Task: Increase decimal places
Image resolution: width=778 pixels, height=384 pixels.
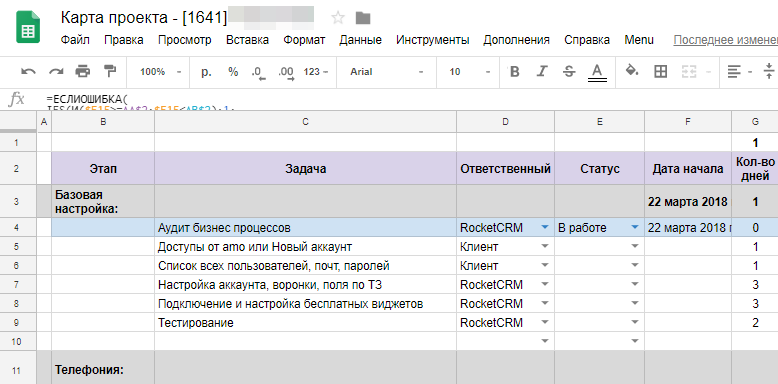Action: tap(286, 72)
